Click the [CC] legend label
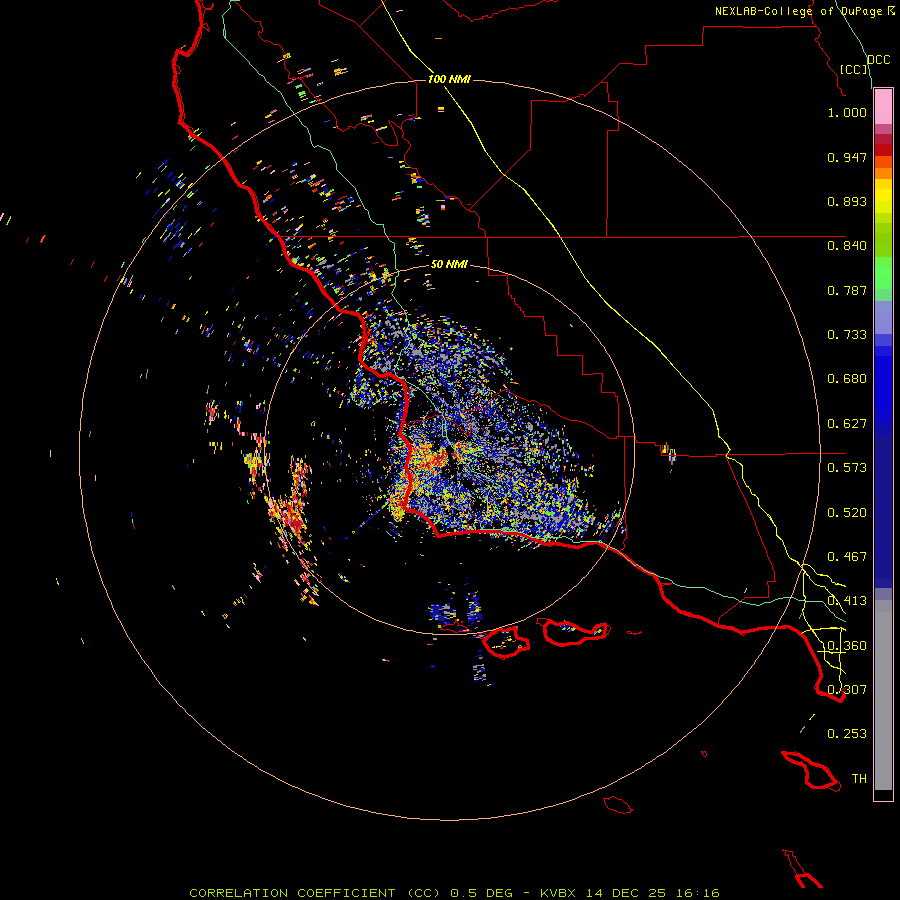The image size is (900, 900). [854, 69]
